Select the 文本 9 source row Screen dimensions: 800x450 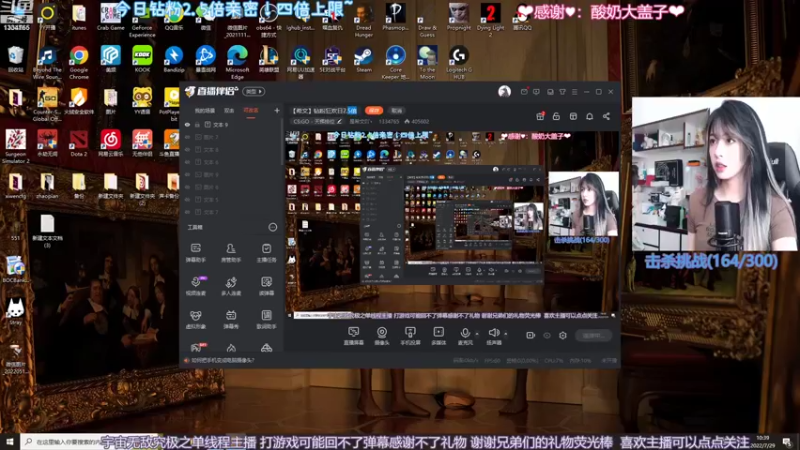point(232,124)
